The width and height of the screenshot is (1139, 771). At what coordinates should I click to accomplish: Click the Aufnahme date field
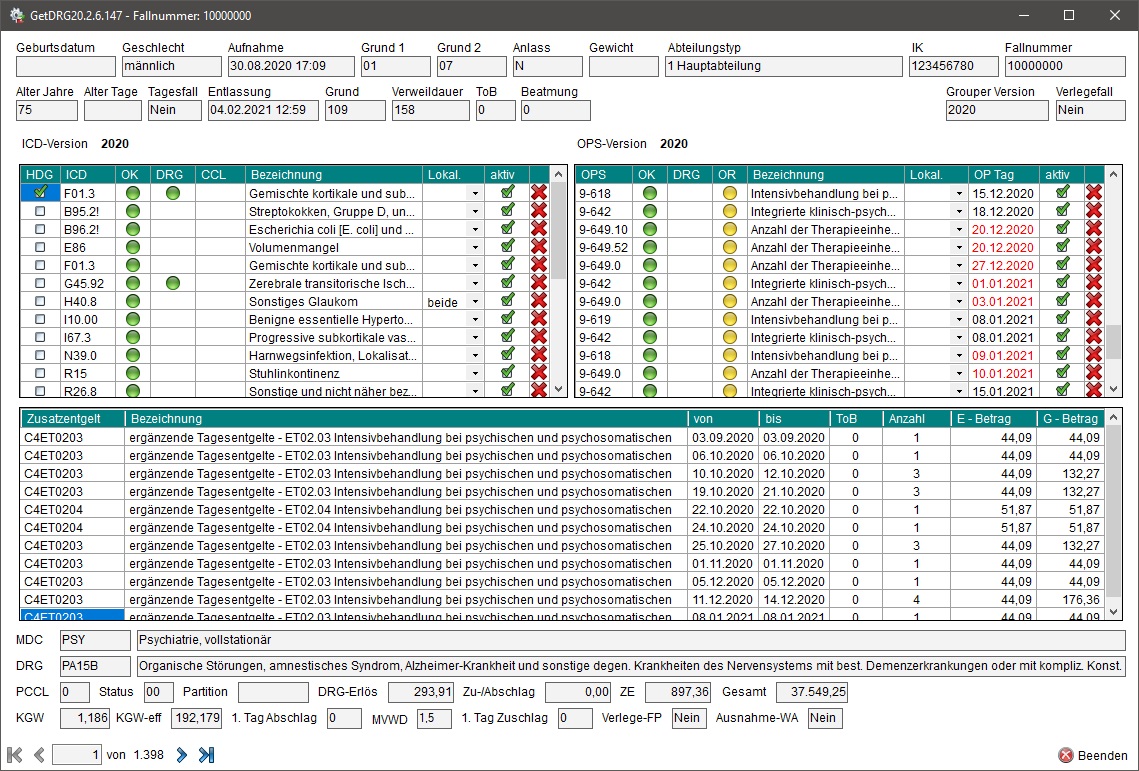(291, 66)
